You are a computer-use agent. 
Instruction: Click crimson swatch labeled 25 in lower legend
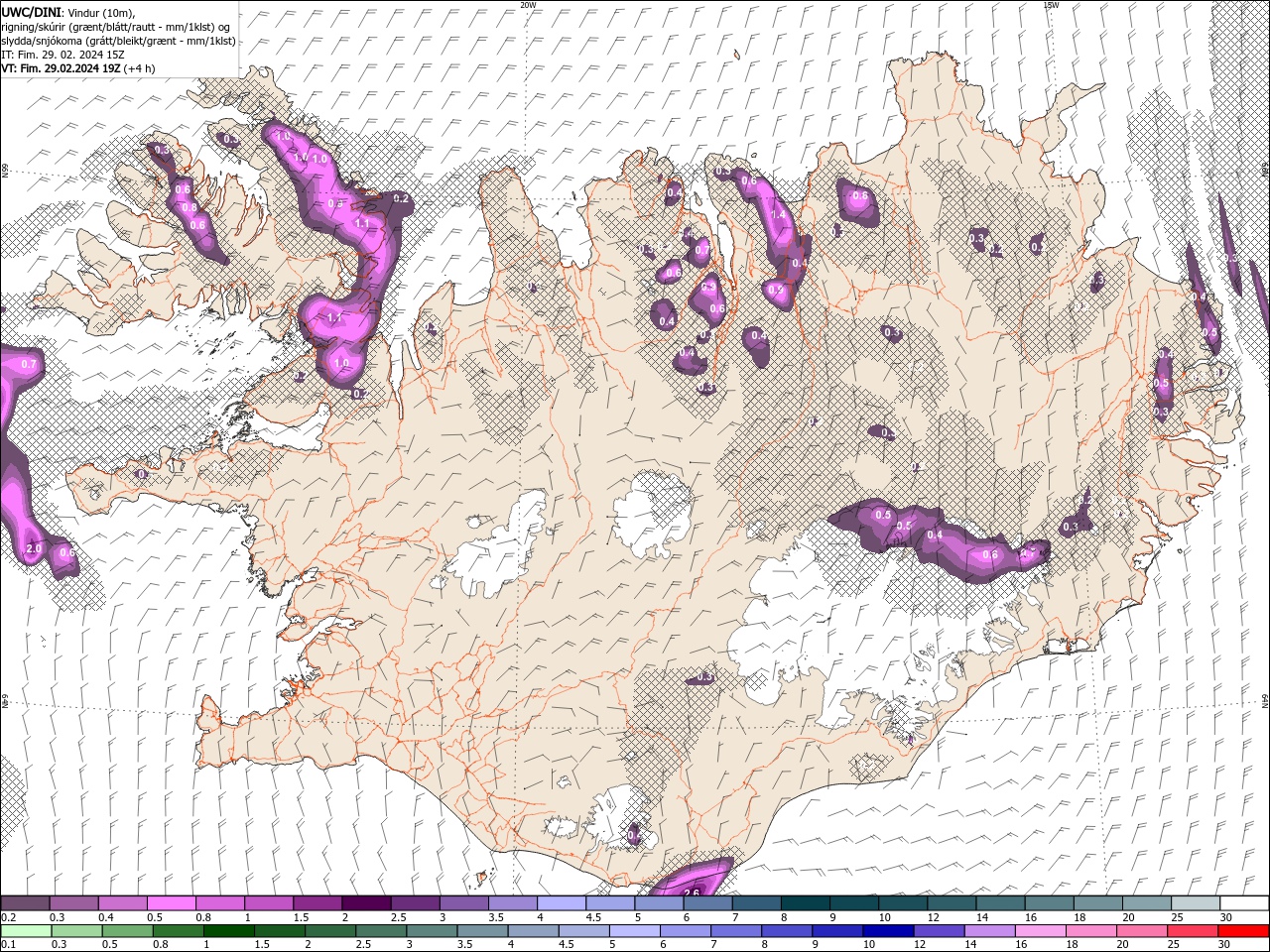click(x=1194, y=931)
